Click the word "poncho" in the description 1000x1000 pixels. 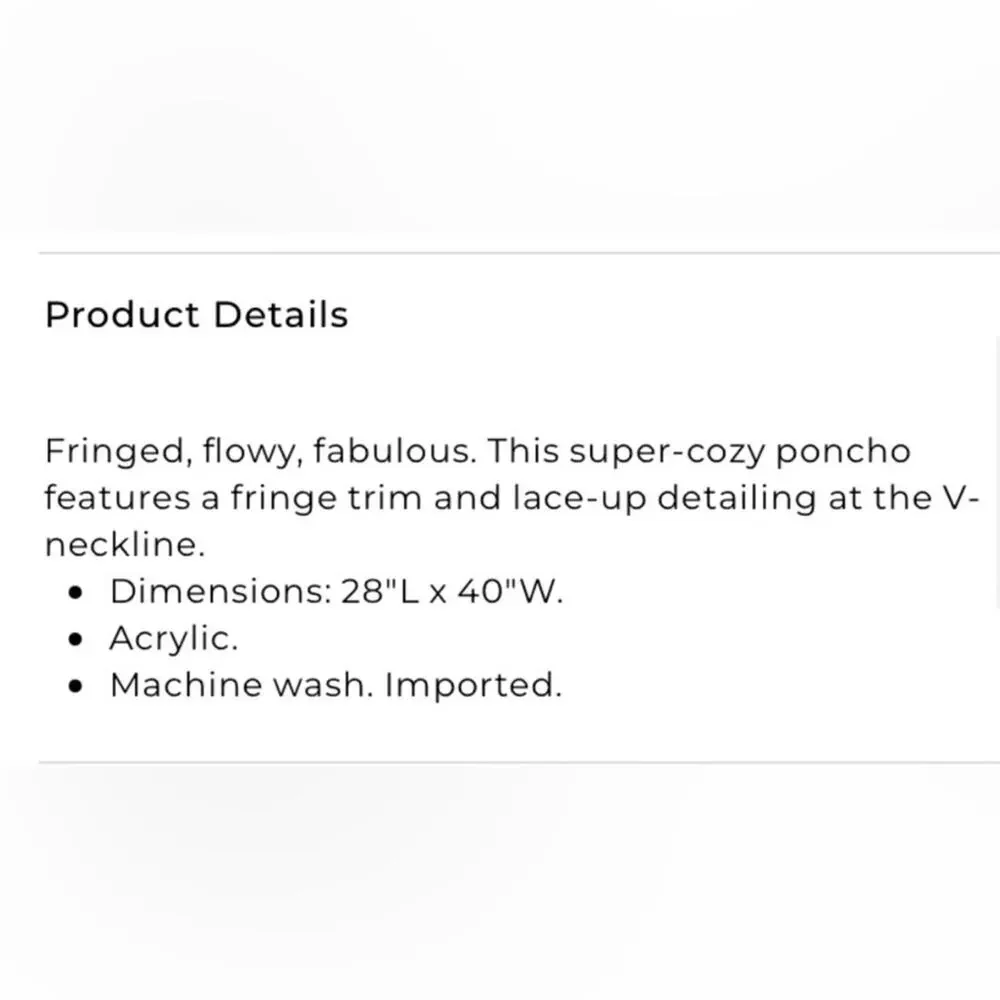(843, 453)
